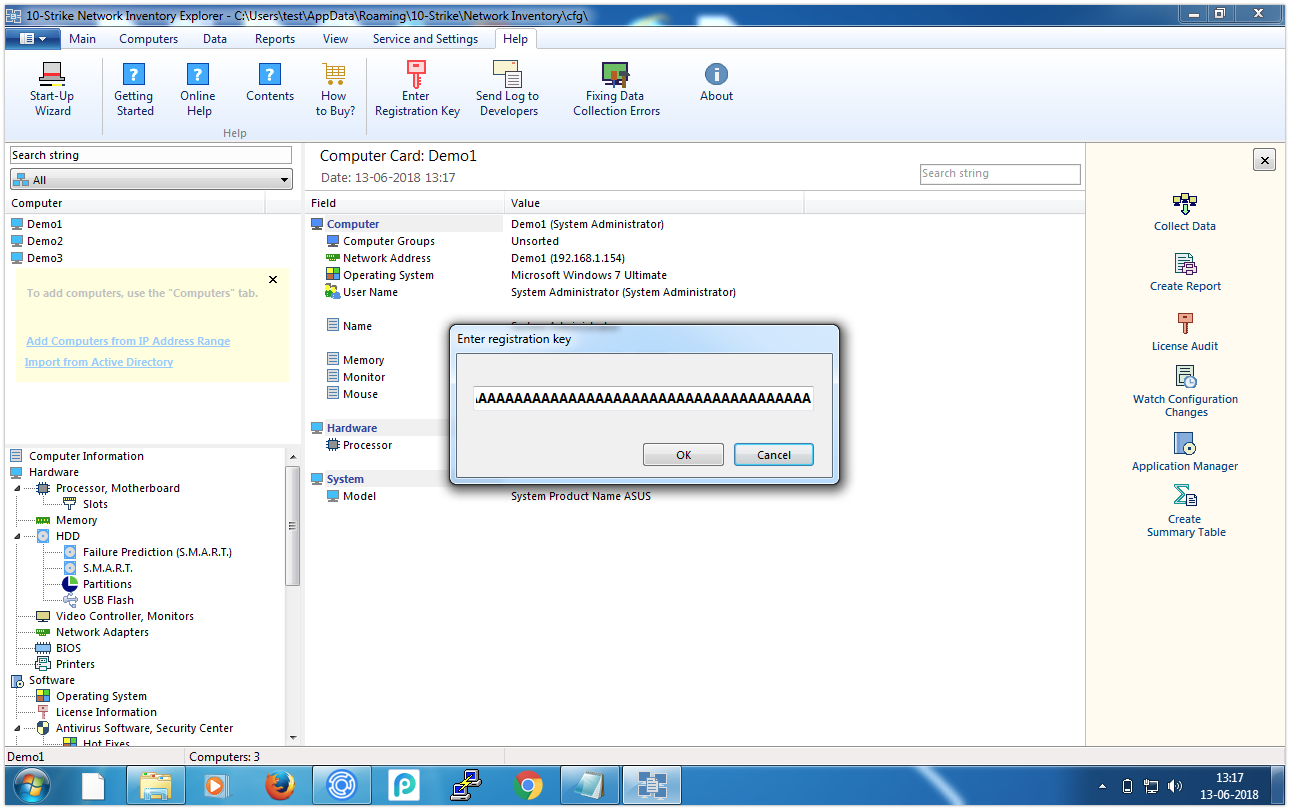Open the Service and Settings tab
This screenshot has height=810, width=1290.
tap(425, 39)
